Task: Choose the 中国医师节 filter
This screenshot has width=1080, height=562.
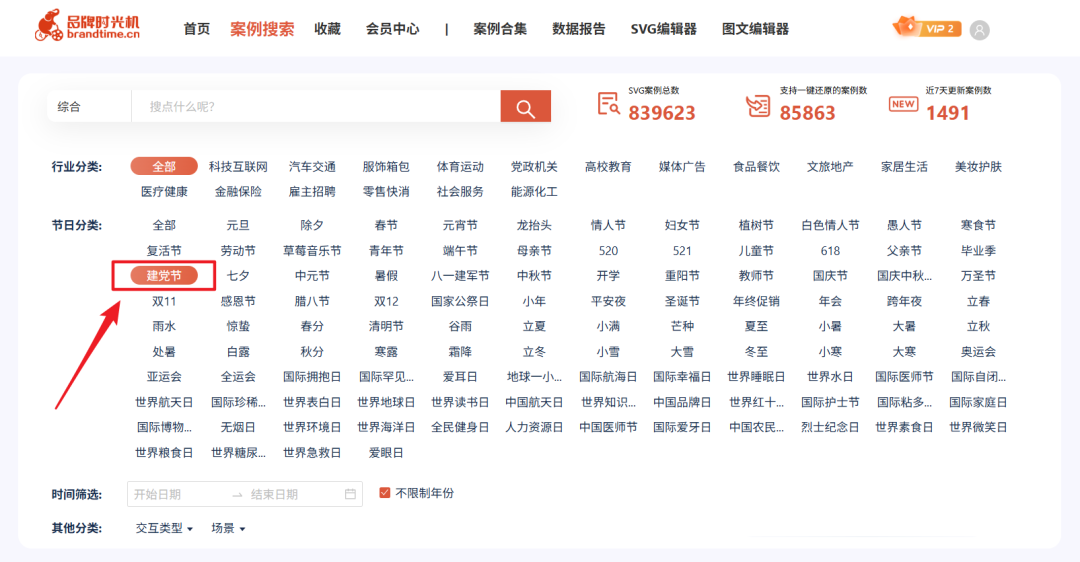Action: coord(608,427)
